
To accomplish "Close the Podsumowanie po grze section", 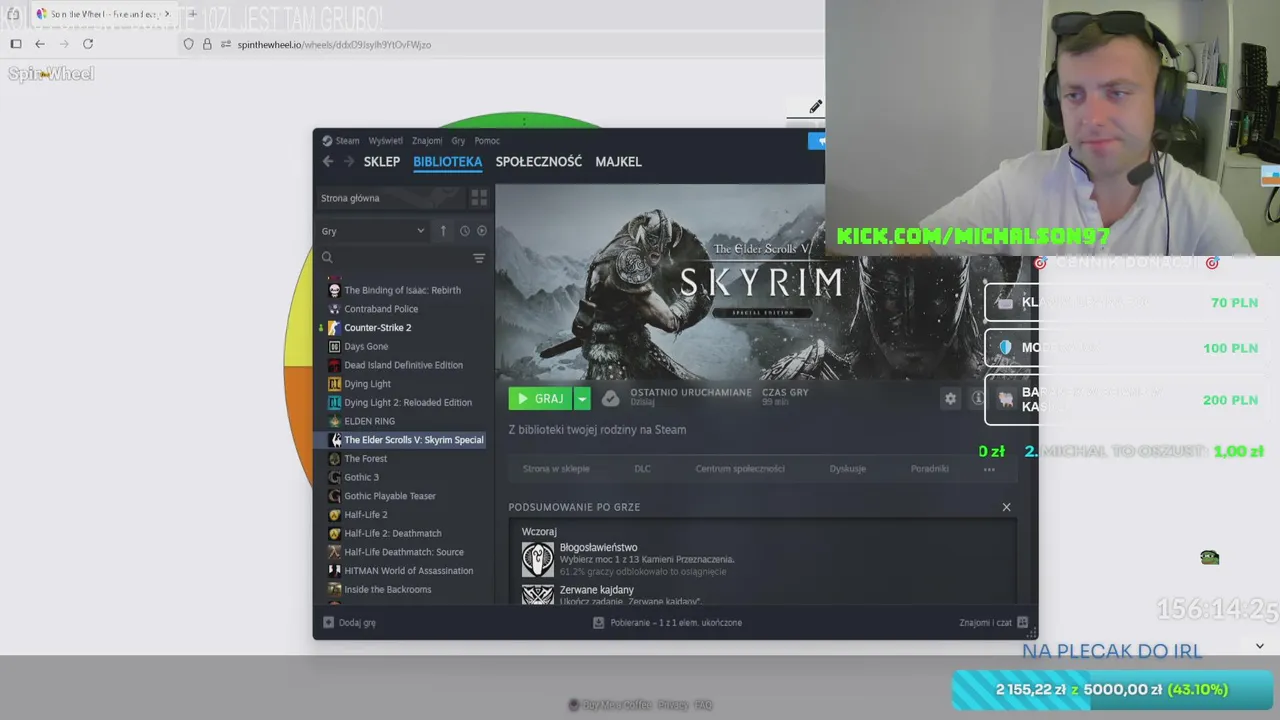I will 1006,507.
